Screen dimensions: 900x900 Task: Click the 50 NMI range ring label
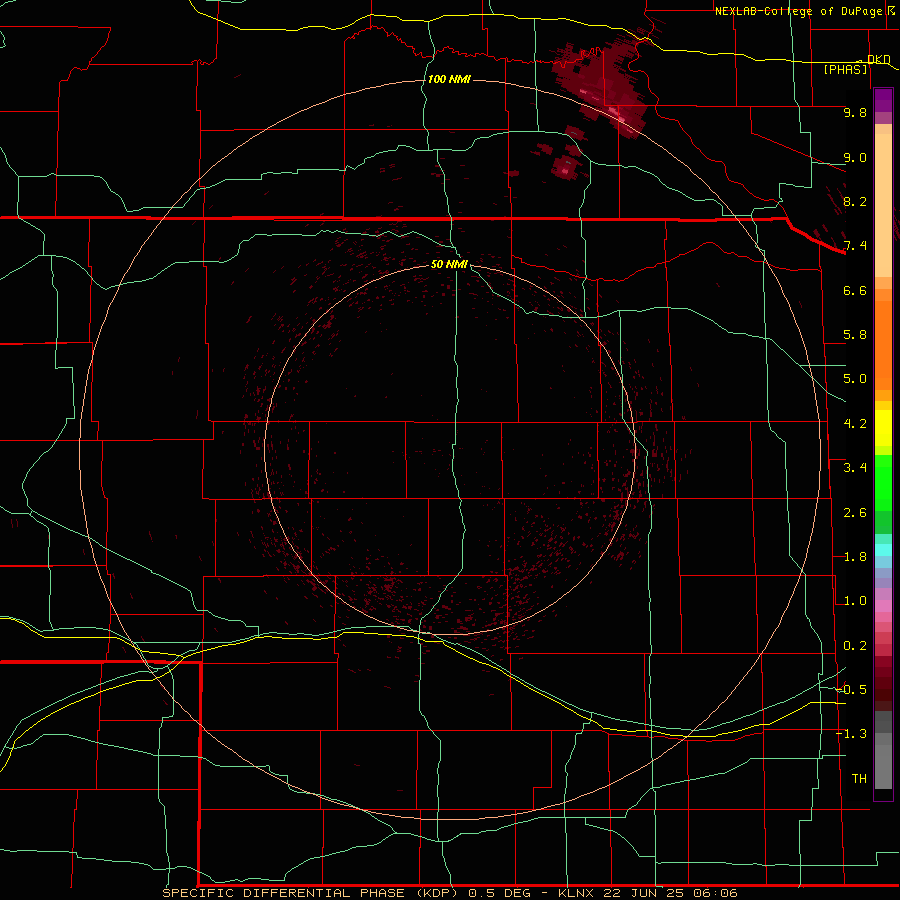pos(449,264)
